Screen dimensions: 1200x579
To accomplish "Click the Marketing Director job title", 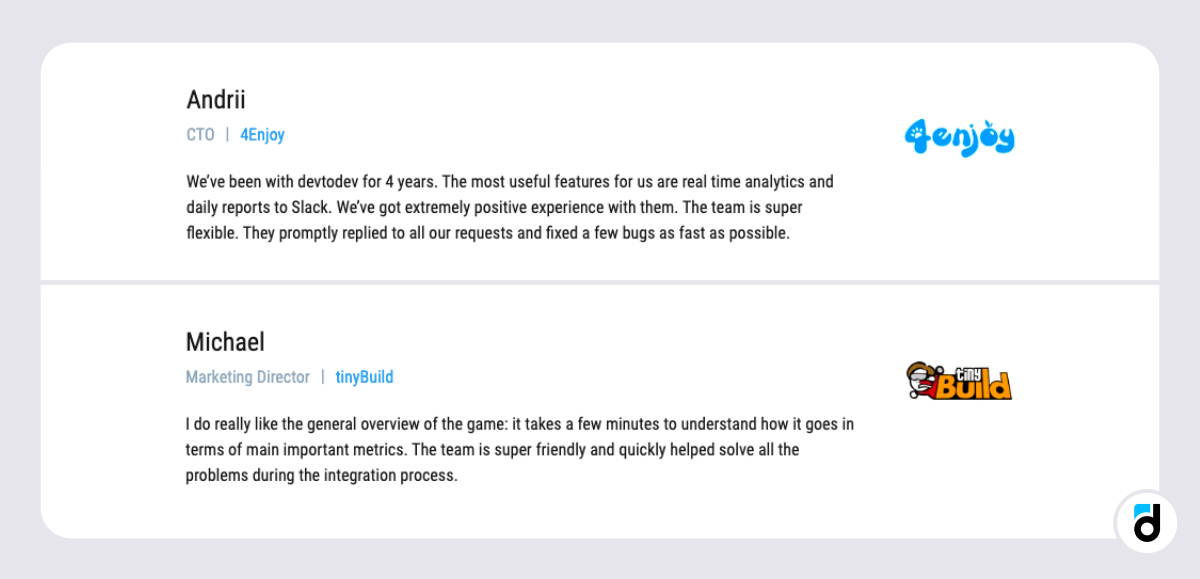I will [x=248, y=377].
